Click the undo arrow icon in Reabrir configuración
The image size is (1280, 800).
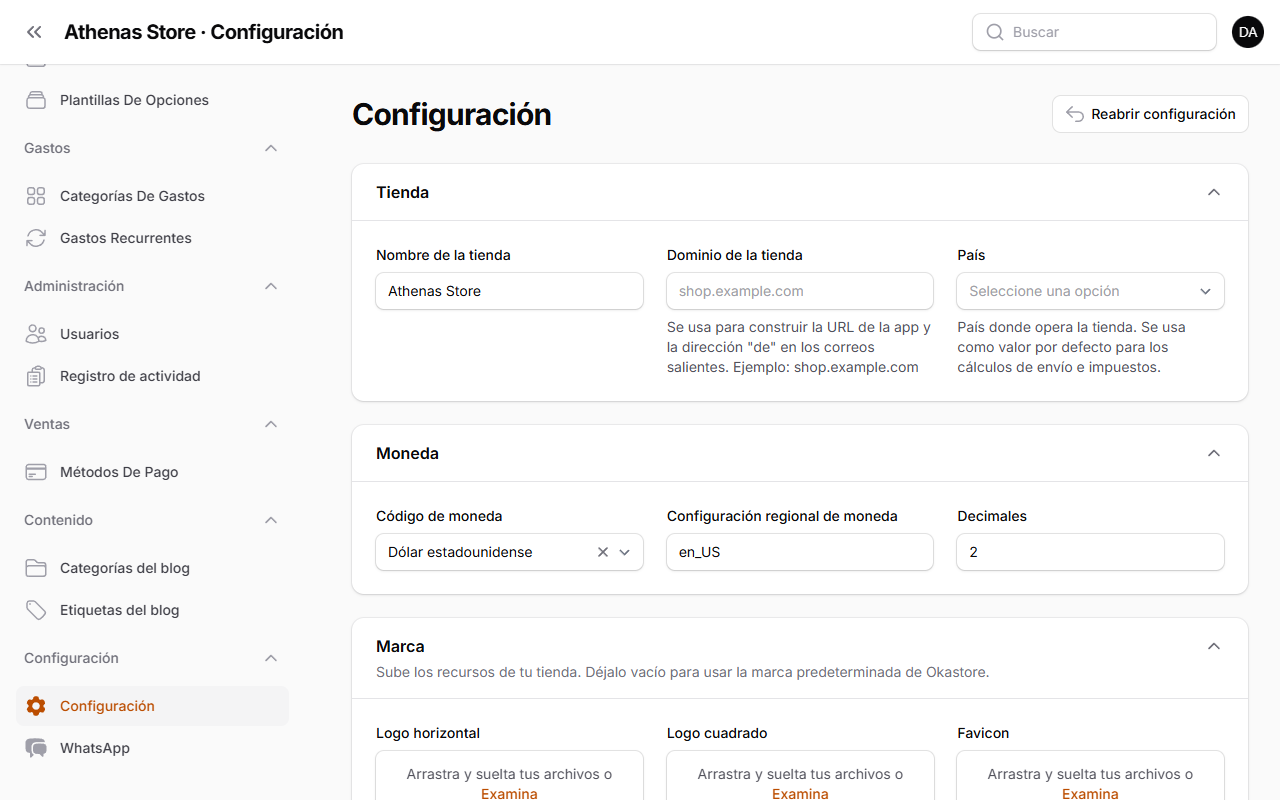click(1075, 114)
